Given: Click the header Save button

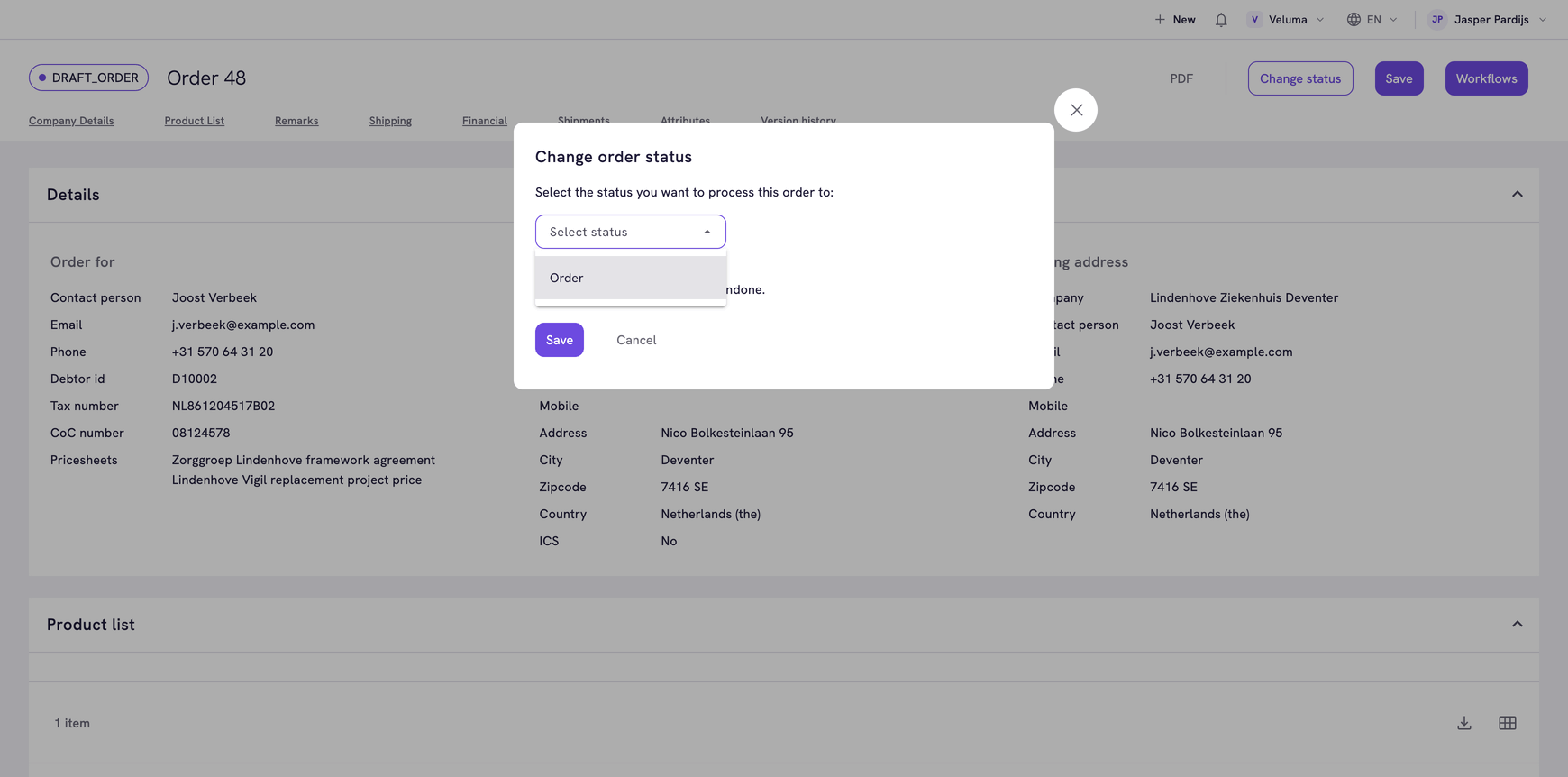Looking at the screenshot, I should [x=1399, y=78].
